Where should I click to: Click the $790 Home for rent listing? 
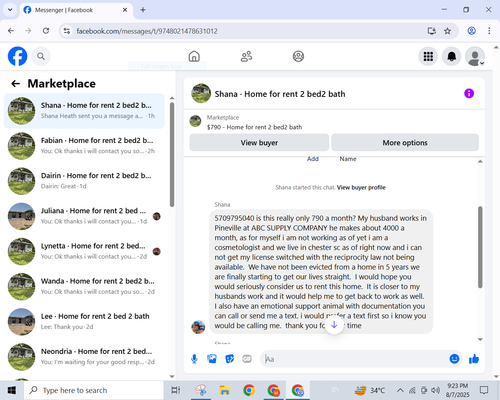(254, 127)
